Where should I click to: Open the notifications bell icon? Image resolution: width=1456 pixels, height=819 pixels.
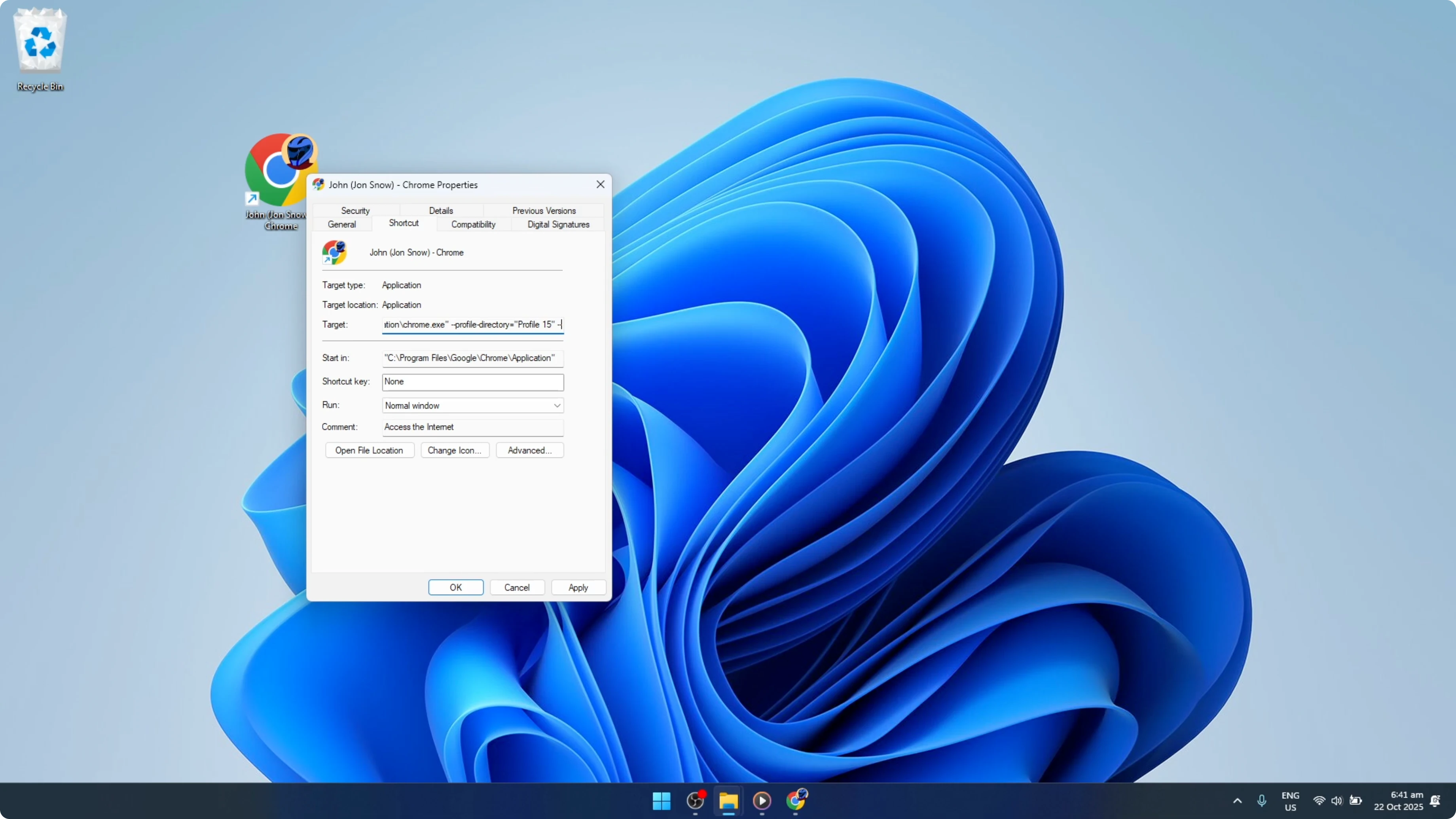pyautogui.click(x=1435, y=801)
